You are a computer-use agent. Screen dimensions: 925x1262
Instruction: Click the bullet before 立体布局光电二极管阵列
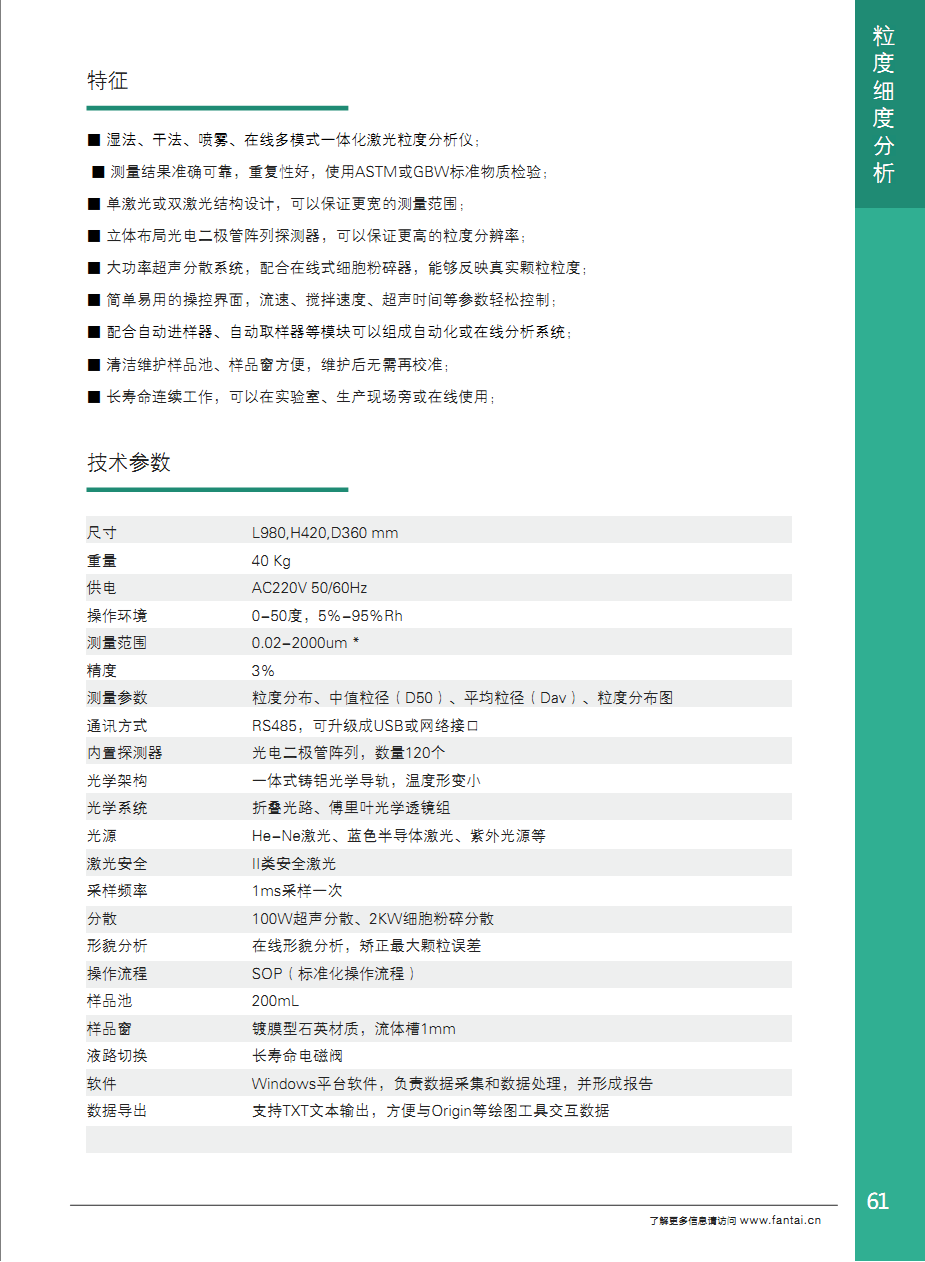[x=94, y=236]
